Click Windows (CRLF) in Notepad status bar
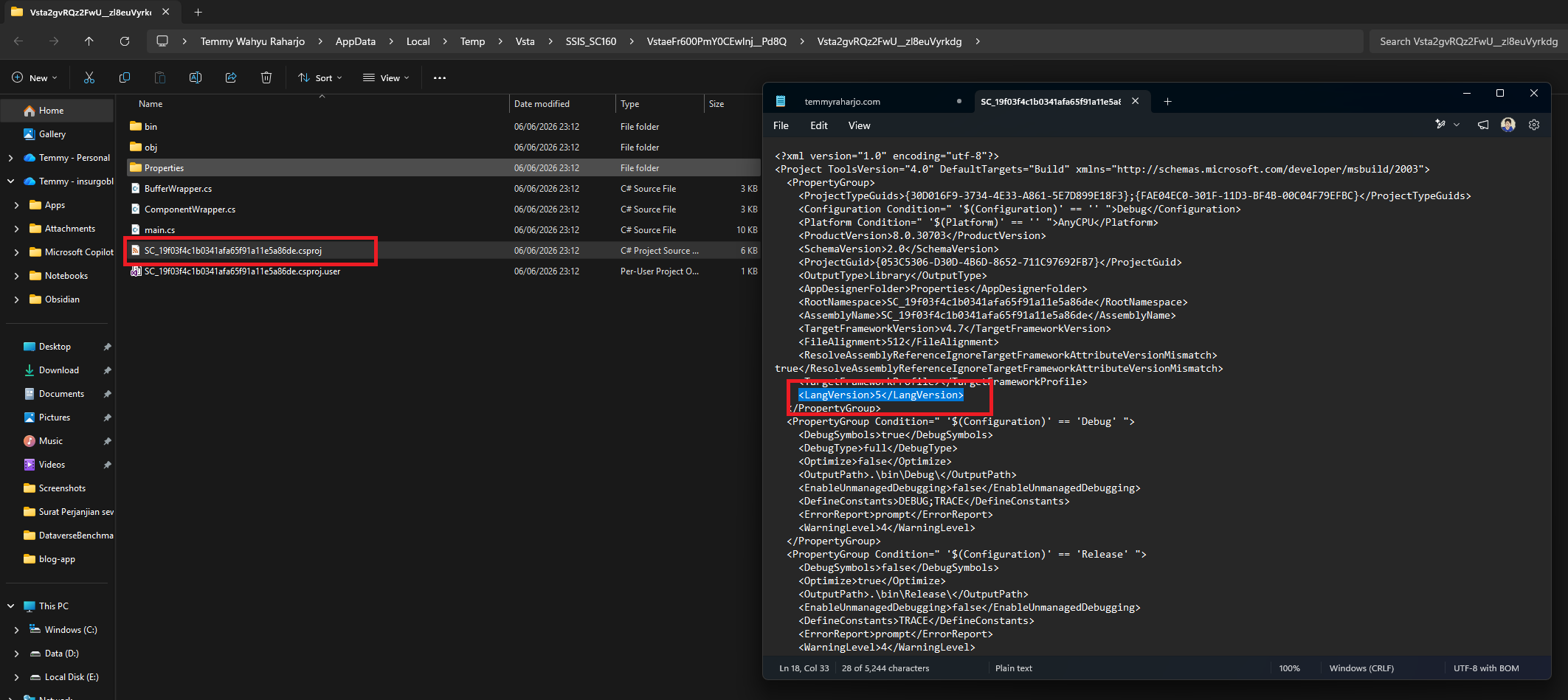 coord(1361,668)
